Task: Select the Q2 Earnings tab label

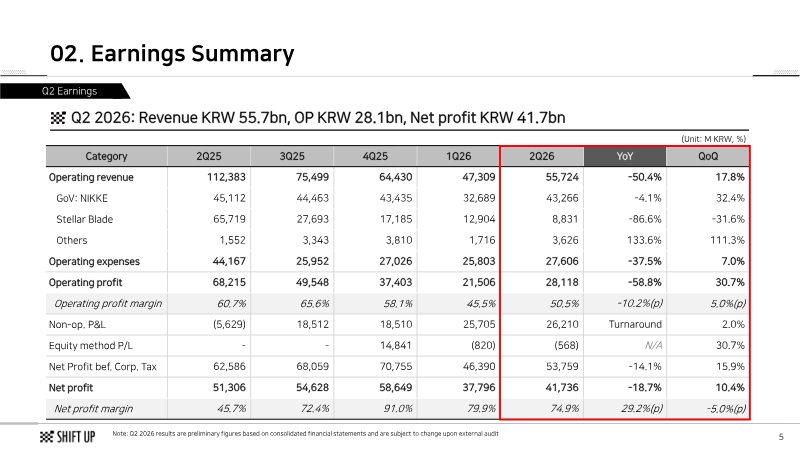Action: tap(69, 91)
